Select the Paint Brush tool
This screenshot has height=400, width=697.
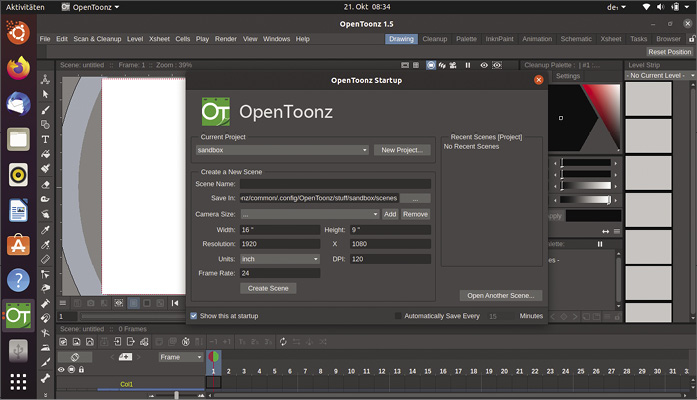[45, 169]
